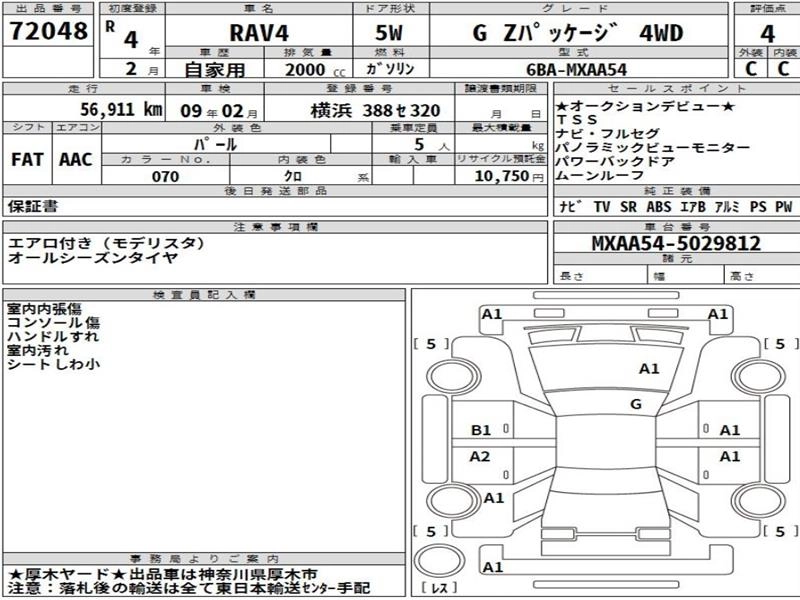Click the ナビ・フルセグ sales point
The height and width of the screenshot is (600, 800).
point(608,134)
